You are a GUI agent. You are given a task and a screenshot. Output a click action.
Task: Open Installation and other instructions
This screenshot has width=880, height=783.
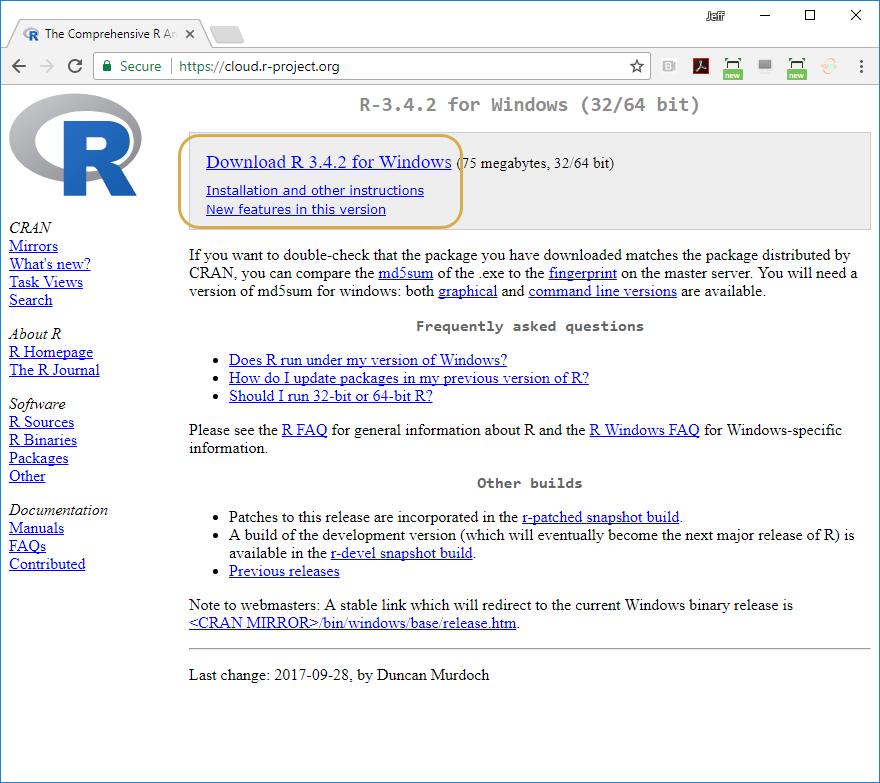click(314, 190)
